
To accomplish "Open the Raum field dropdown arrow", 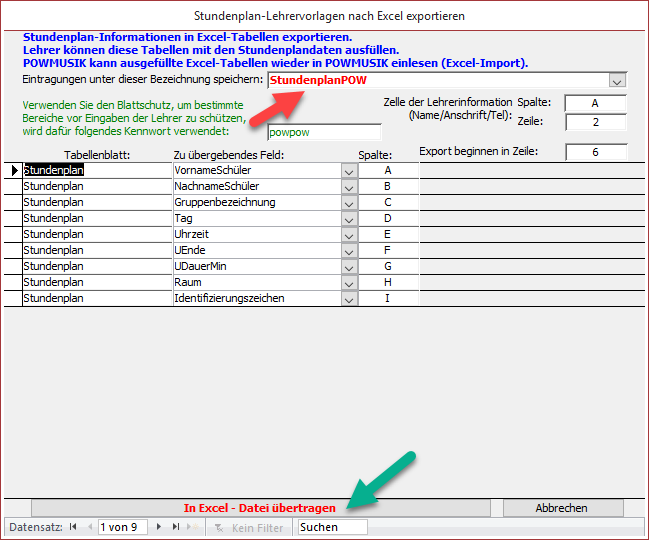I will tap(348, 283).
